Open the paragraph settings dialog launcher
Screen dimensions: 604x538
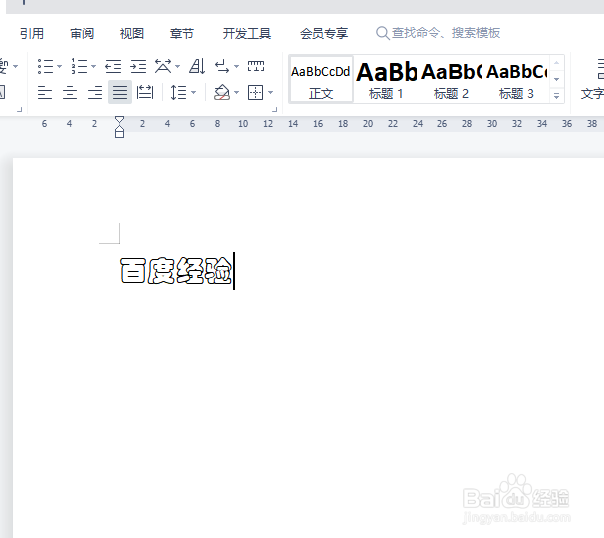coord(274,110)
